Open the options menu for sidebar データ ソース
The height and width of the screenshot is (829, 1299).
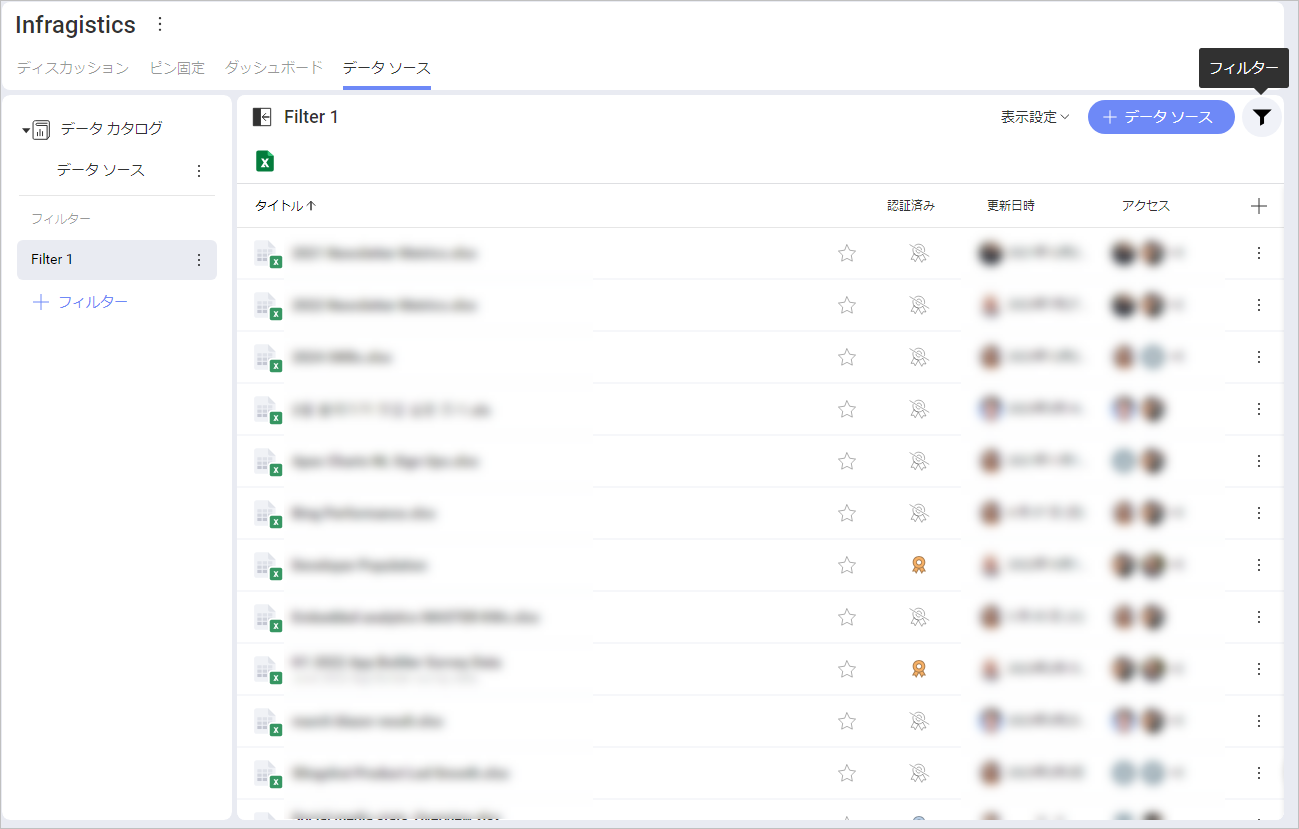[x=198, y=171]
